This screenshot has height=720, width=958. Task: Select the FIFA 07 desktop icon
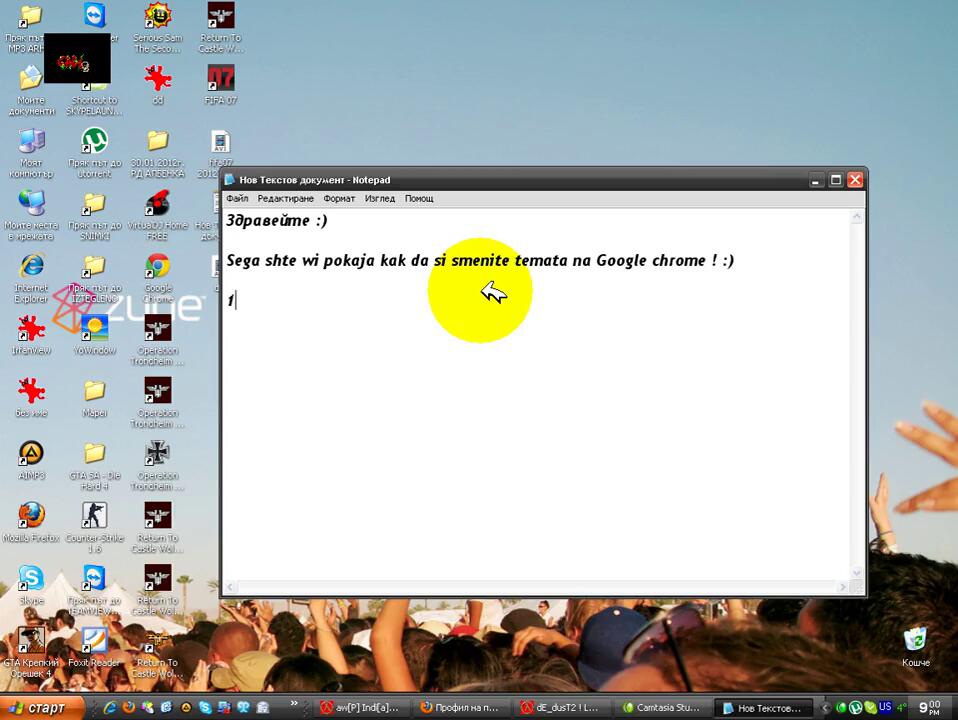coord(220,78)
